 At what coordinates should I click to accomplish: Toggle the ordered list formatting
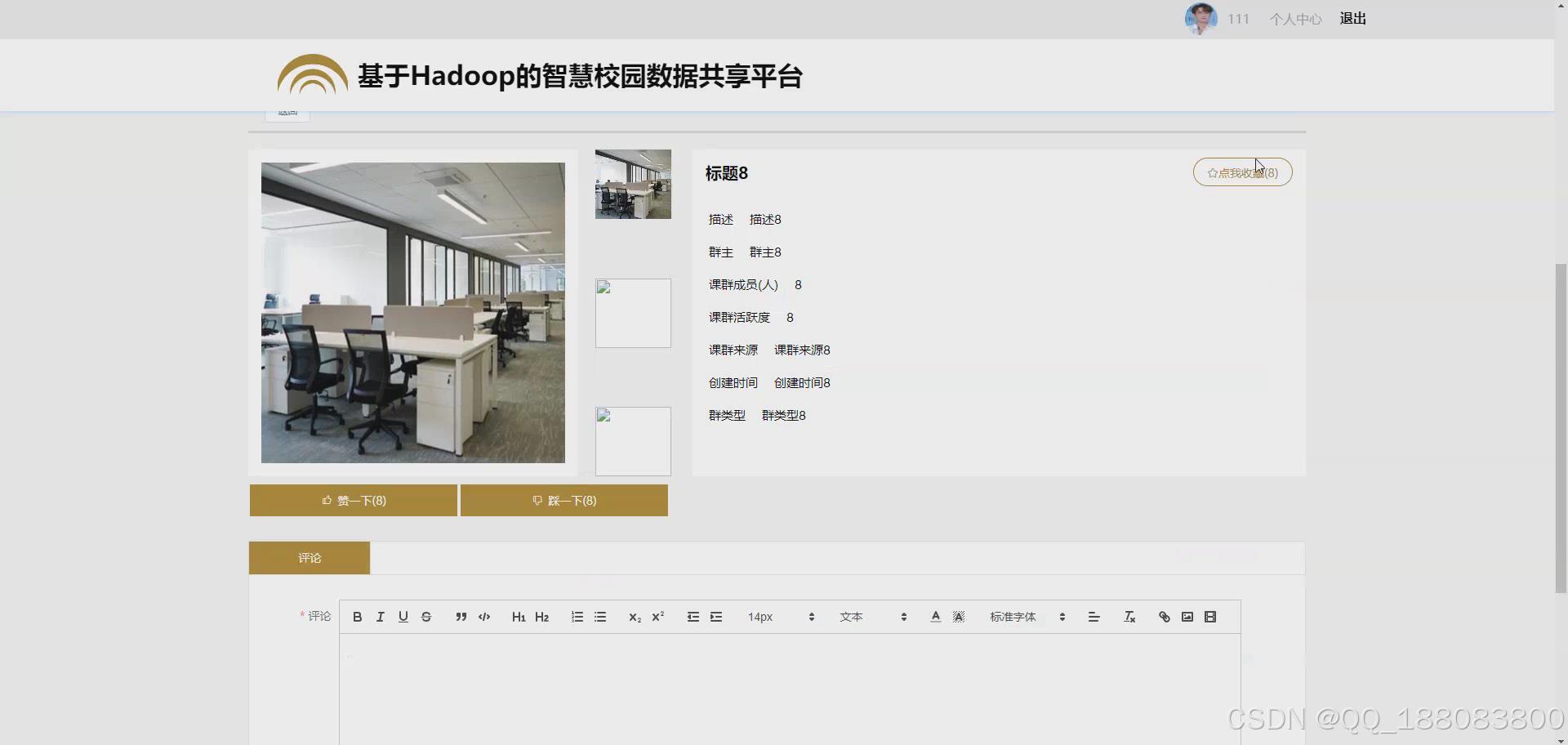[577, 617]
